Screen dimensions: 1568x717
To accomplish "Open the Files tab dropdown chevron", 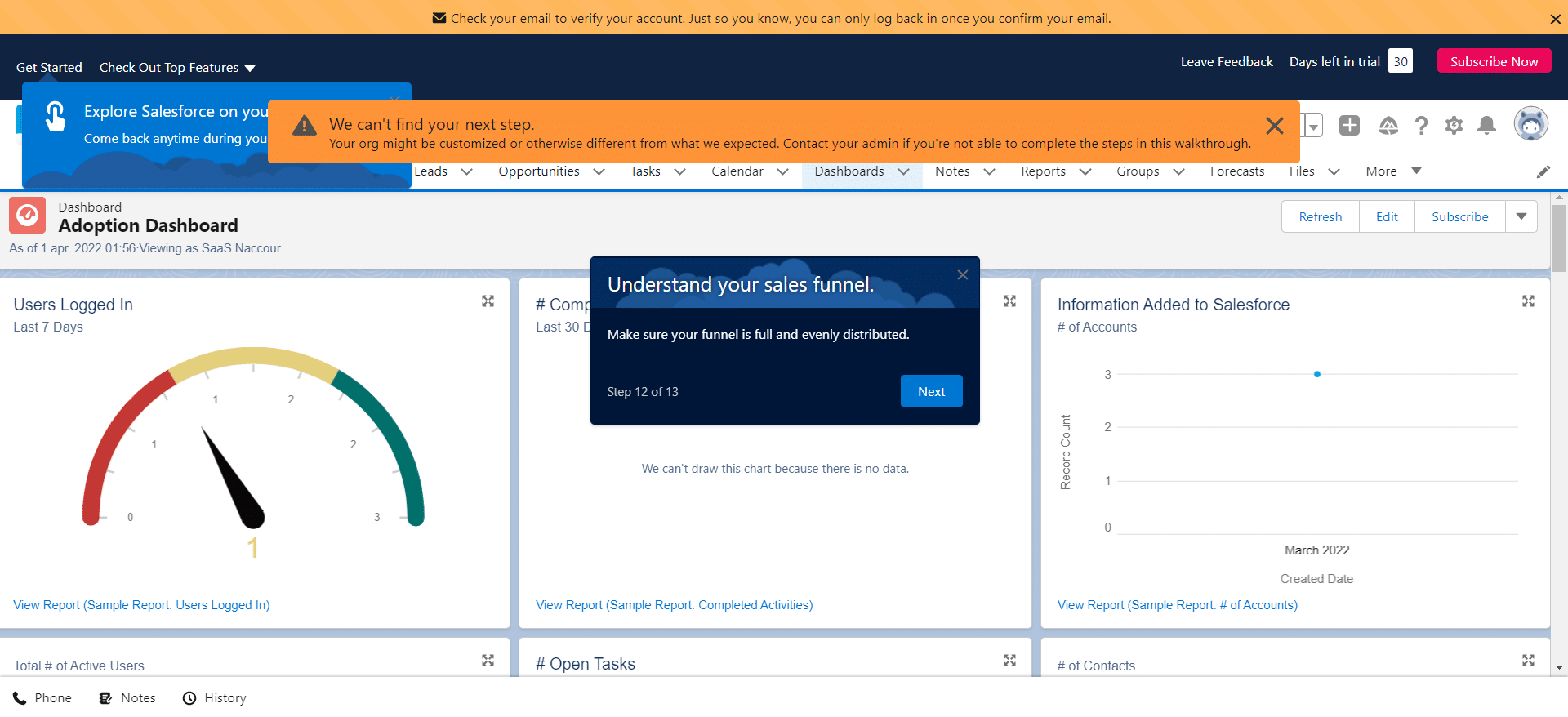I will tap(1334, 171).
